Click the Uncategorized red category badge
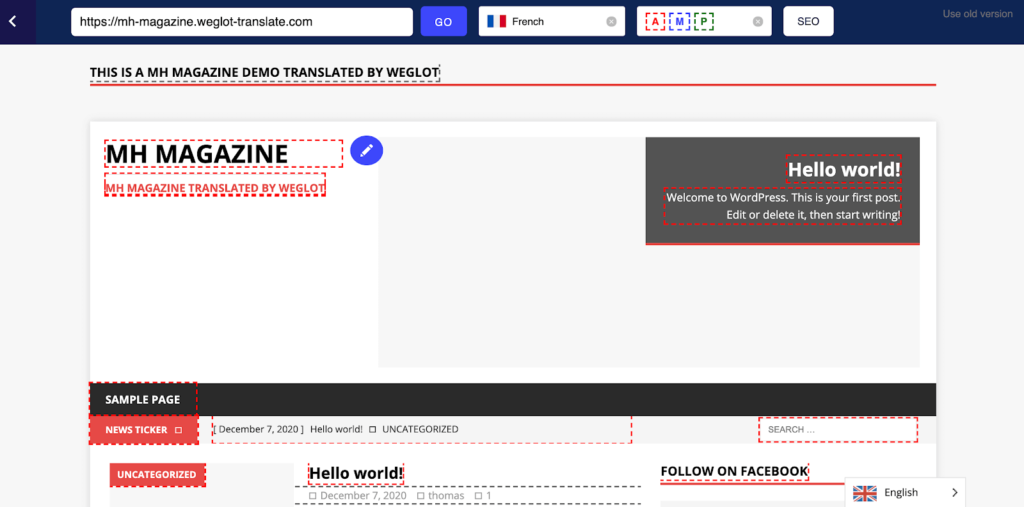 coord(157,475)
